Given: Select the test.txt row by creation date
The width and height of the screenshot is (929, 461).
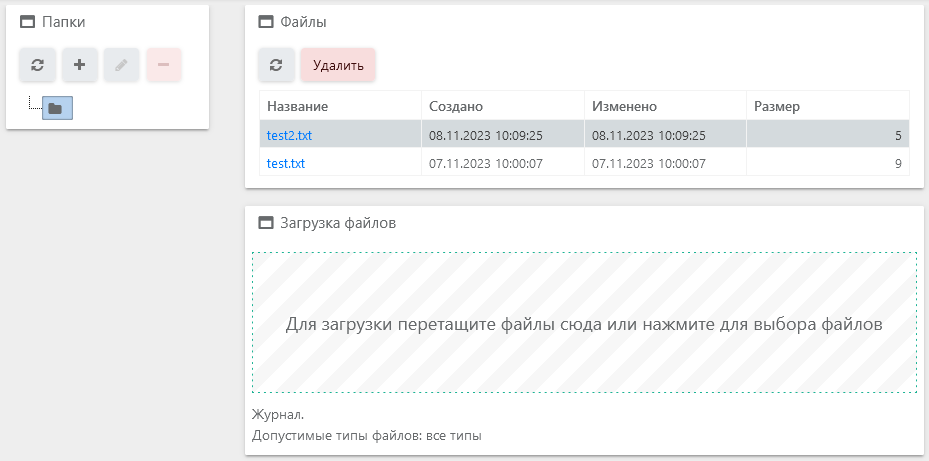Looking at the screenshot, I should [x=486, y=163].
